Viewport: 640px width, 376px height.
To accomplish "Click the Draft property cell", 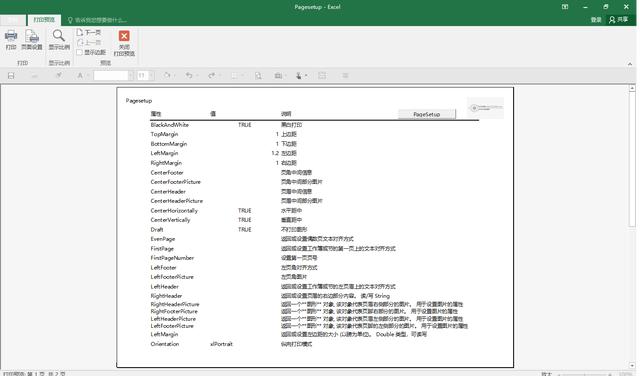I will click(157, 229).
